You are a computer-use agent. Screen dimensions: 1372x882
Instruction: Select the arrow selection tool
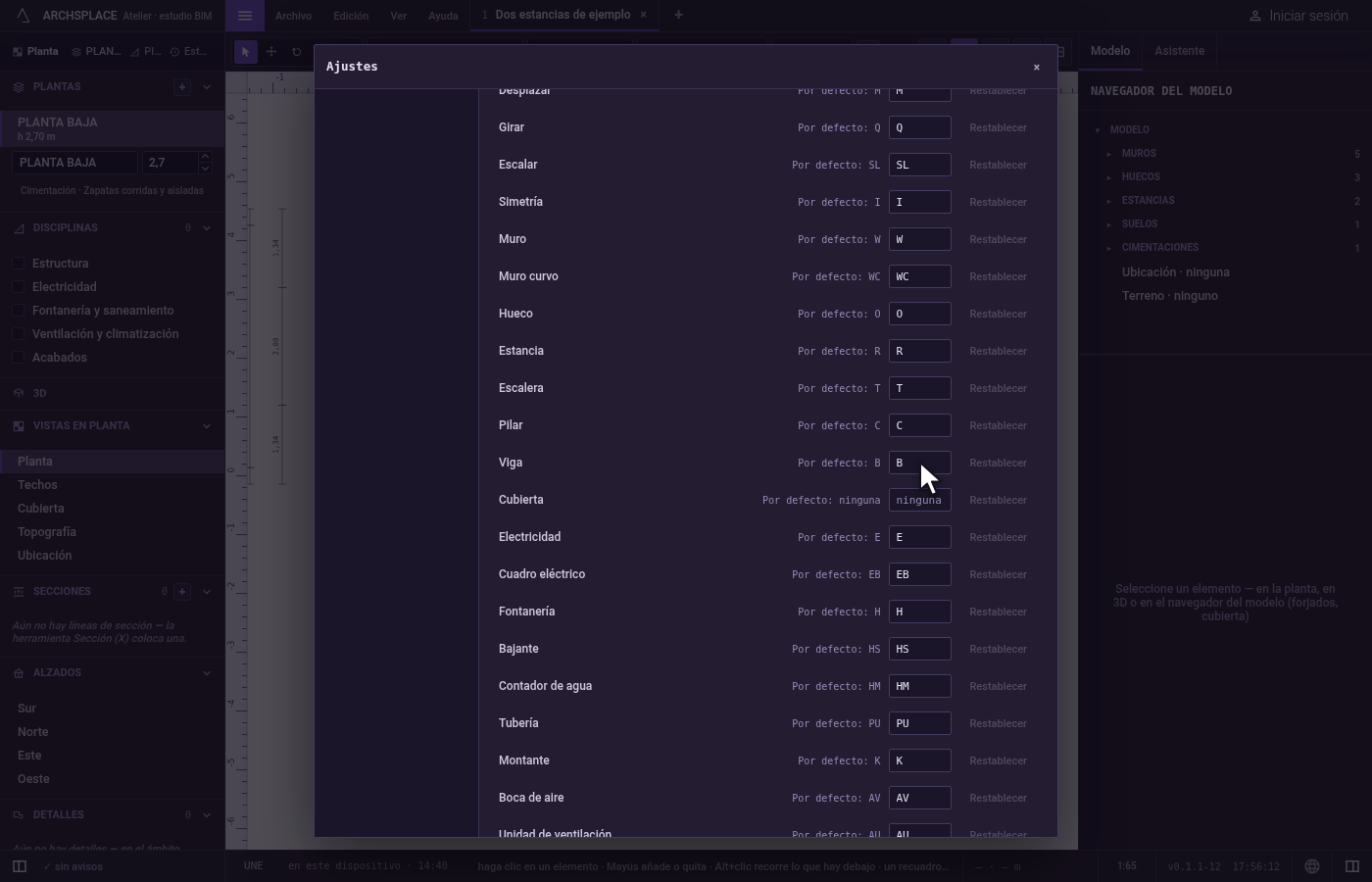coord(245,52)
